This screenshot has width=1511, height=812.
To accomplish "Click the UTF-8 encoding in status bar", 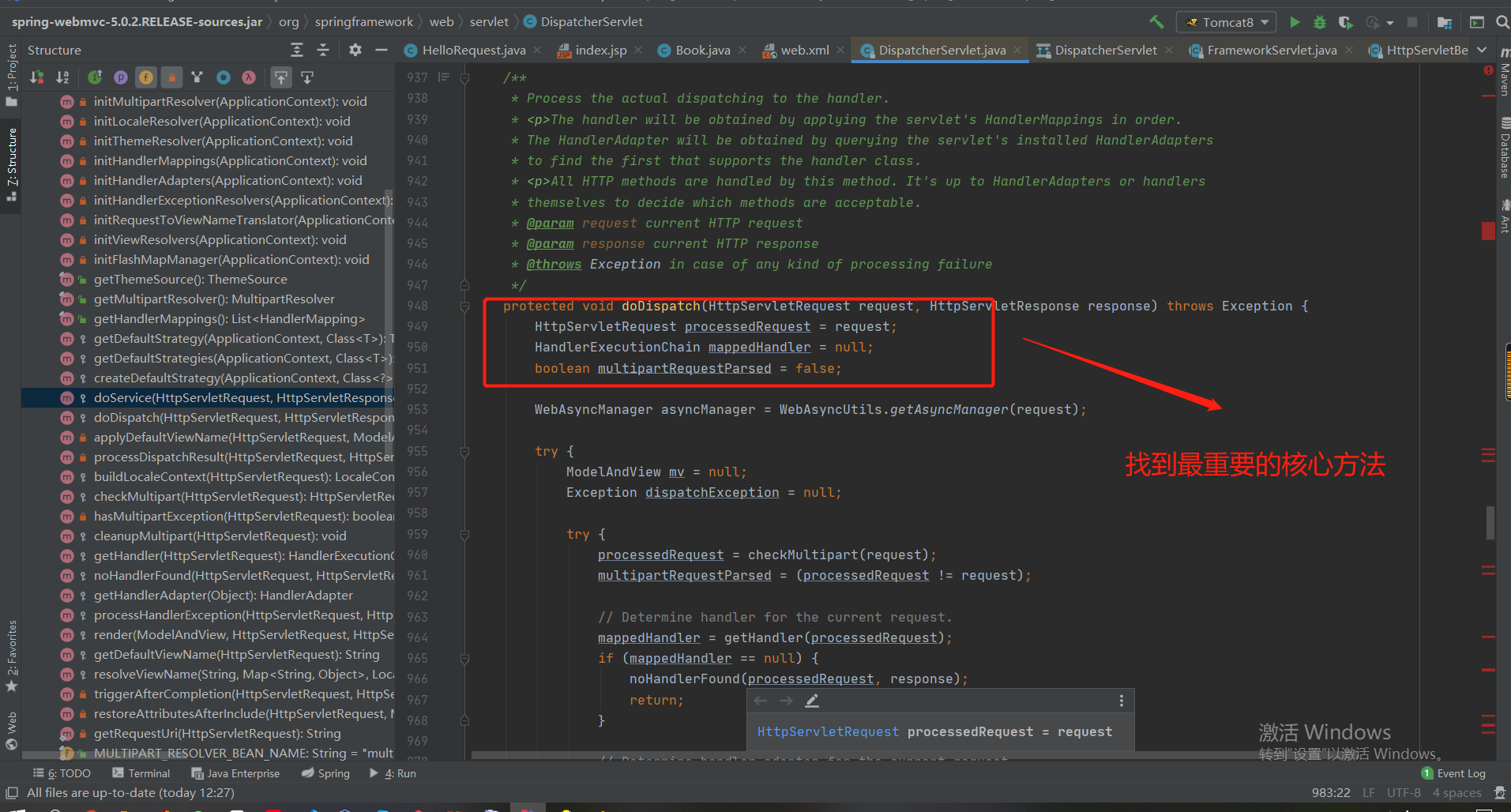I will click(1404, 792).
